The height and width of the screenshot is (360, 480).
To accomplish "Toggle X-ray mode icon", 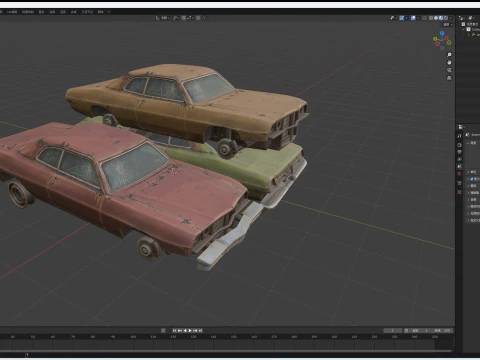I will click(424, 18).
